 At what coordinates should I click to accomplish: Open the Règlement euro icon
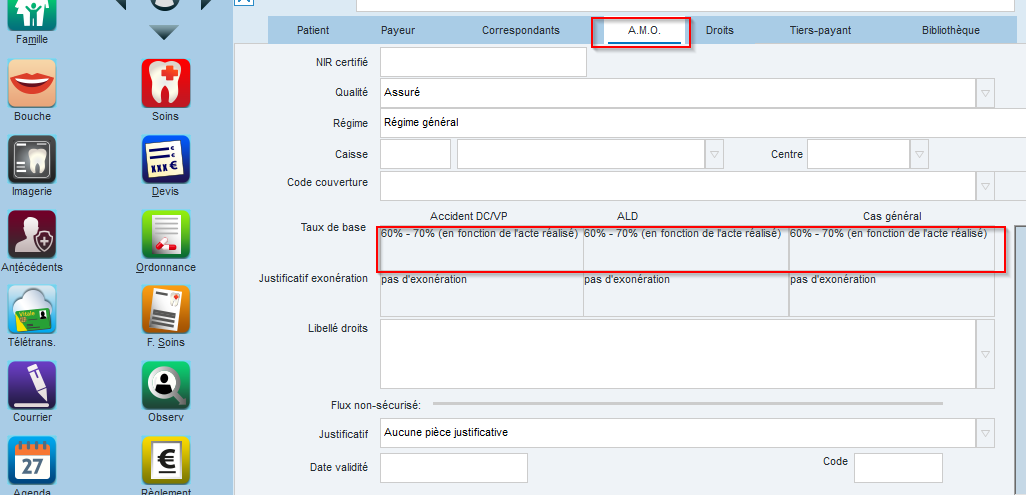point(166,461)
